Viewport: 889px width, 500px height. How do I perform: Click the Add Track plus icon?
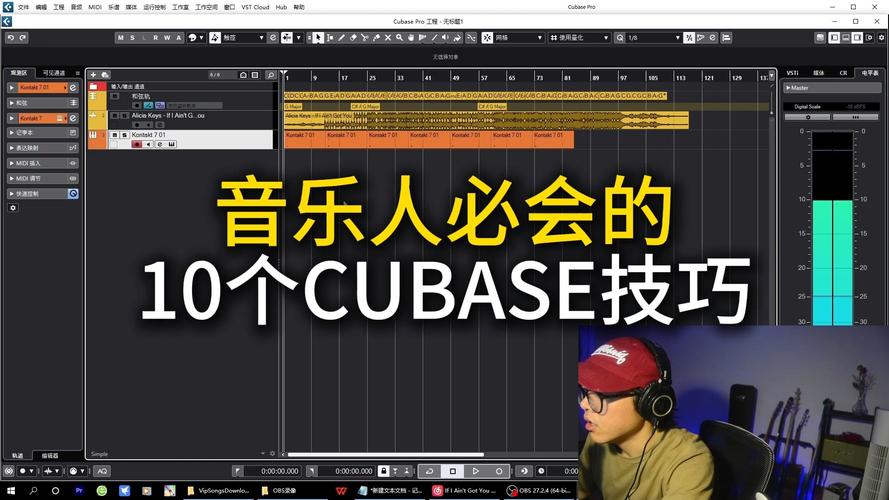click(93, 75)
